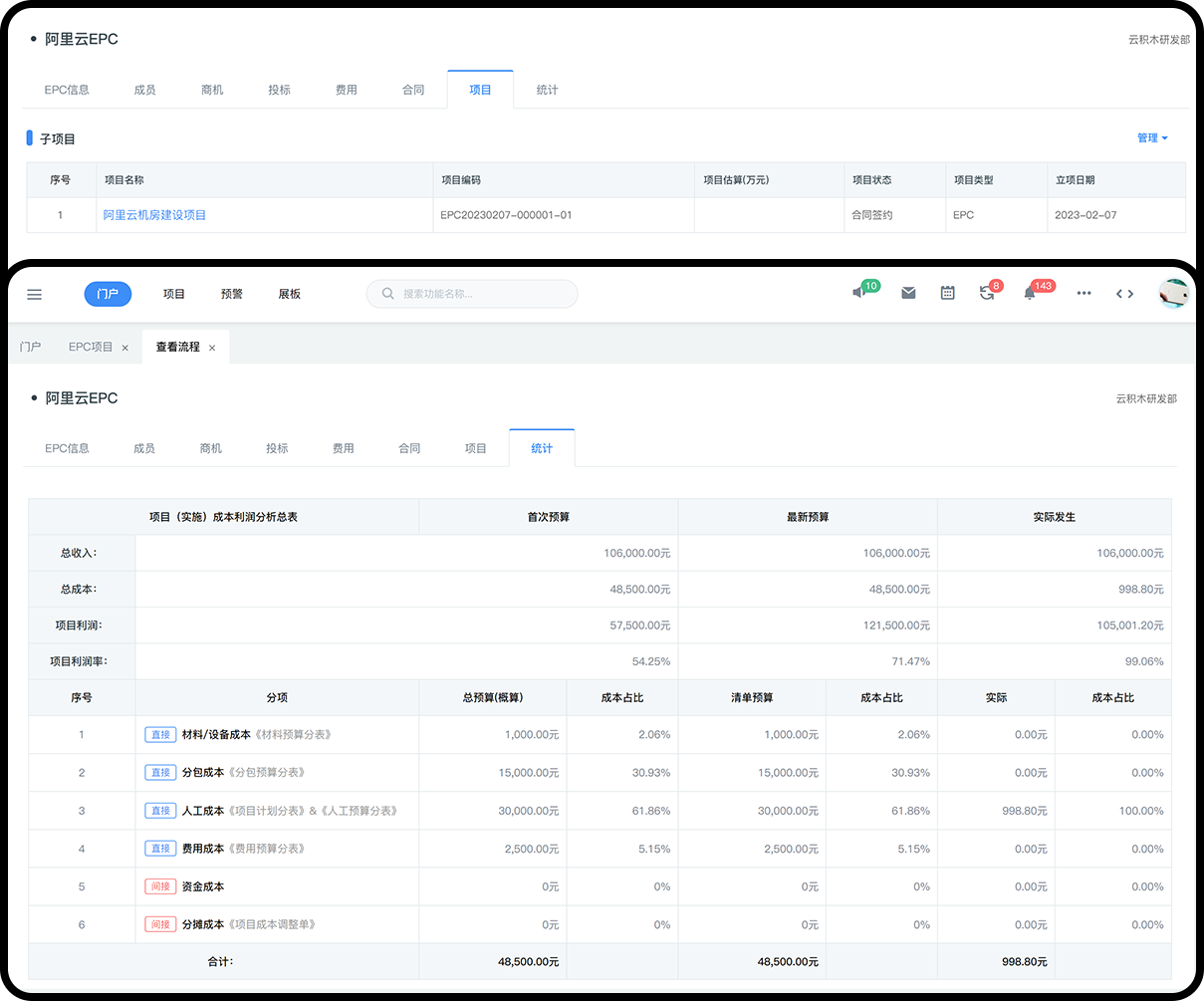Viewport: 1204px width, 1001px height.
Task: Open the 《项目成本调整单》 link
Action: click(273, 924)
